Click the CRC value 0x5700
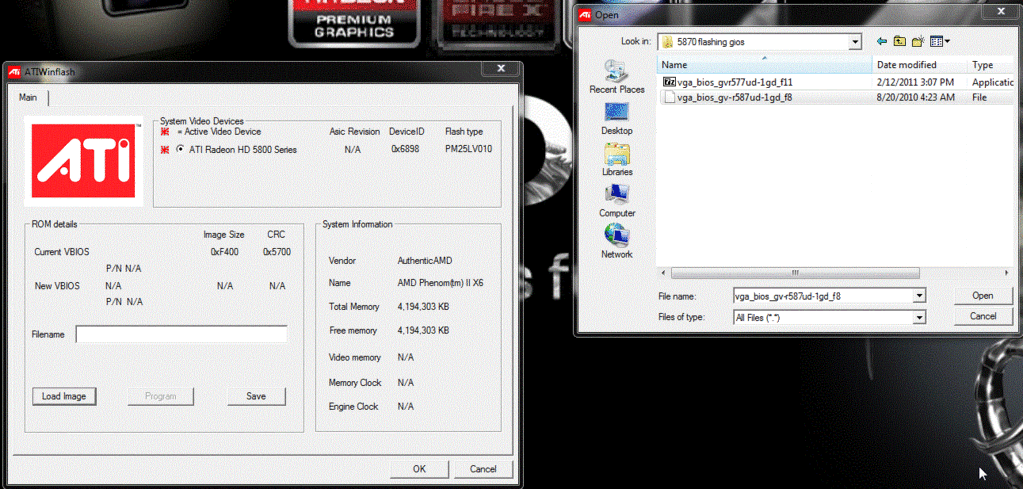1023x489 pixels. click(277, 252)
